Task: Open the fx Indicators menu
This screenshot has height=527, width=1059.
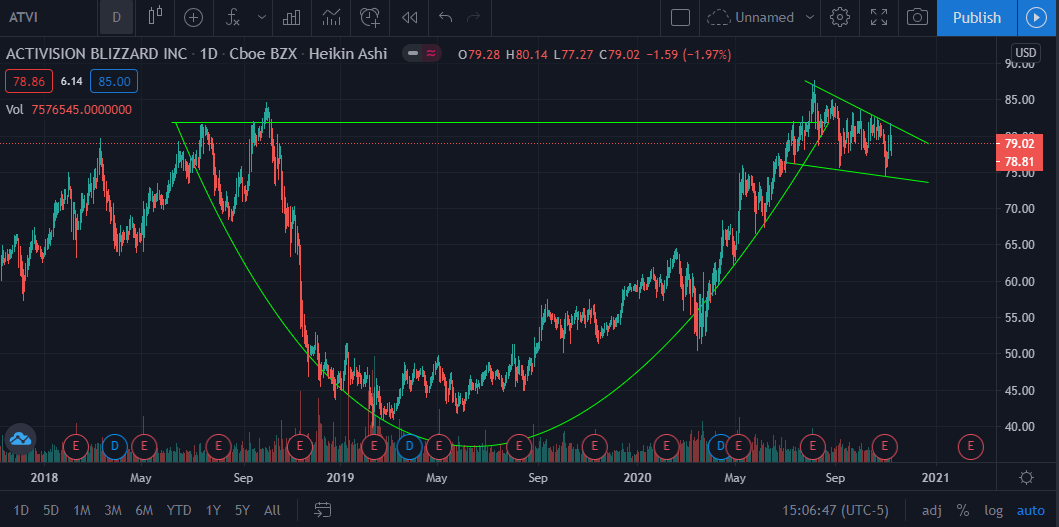Action: (233, 17)
